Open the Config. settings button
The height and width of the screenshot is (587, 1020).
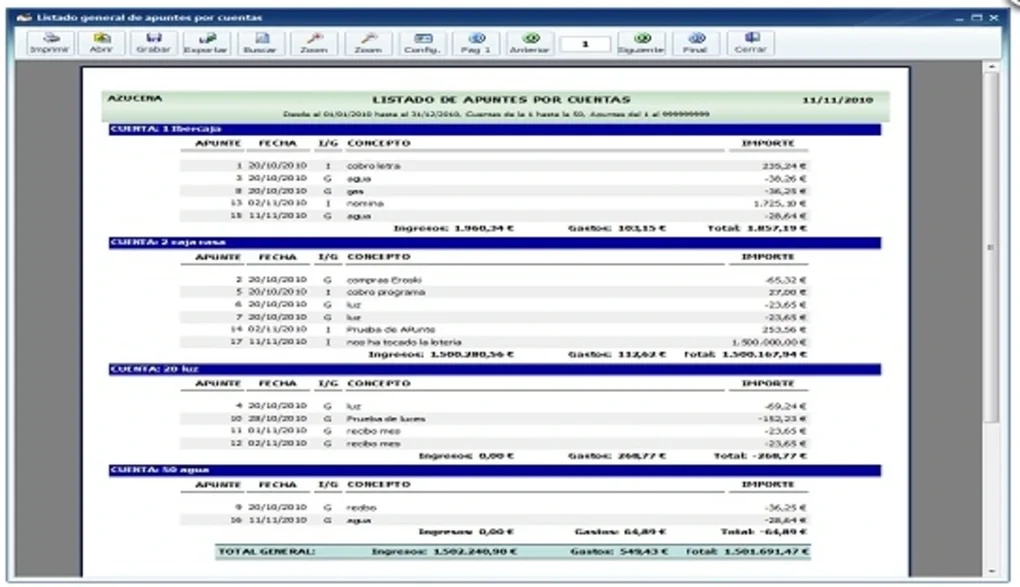pyautogui.click(x=422, y=43)
